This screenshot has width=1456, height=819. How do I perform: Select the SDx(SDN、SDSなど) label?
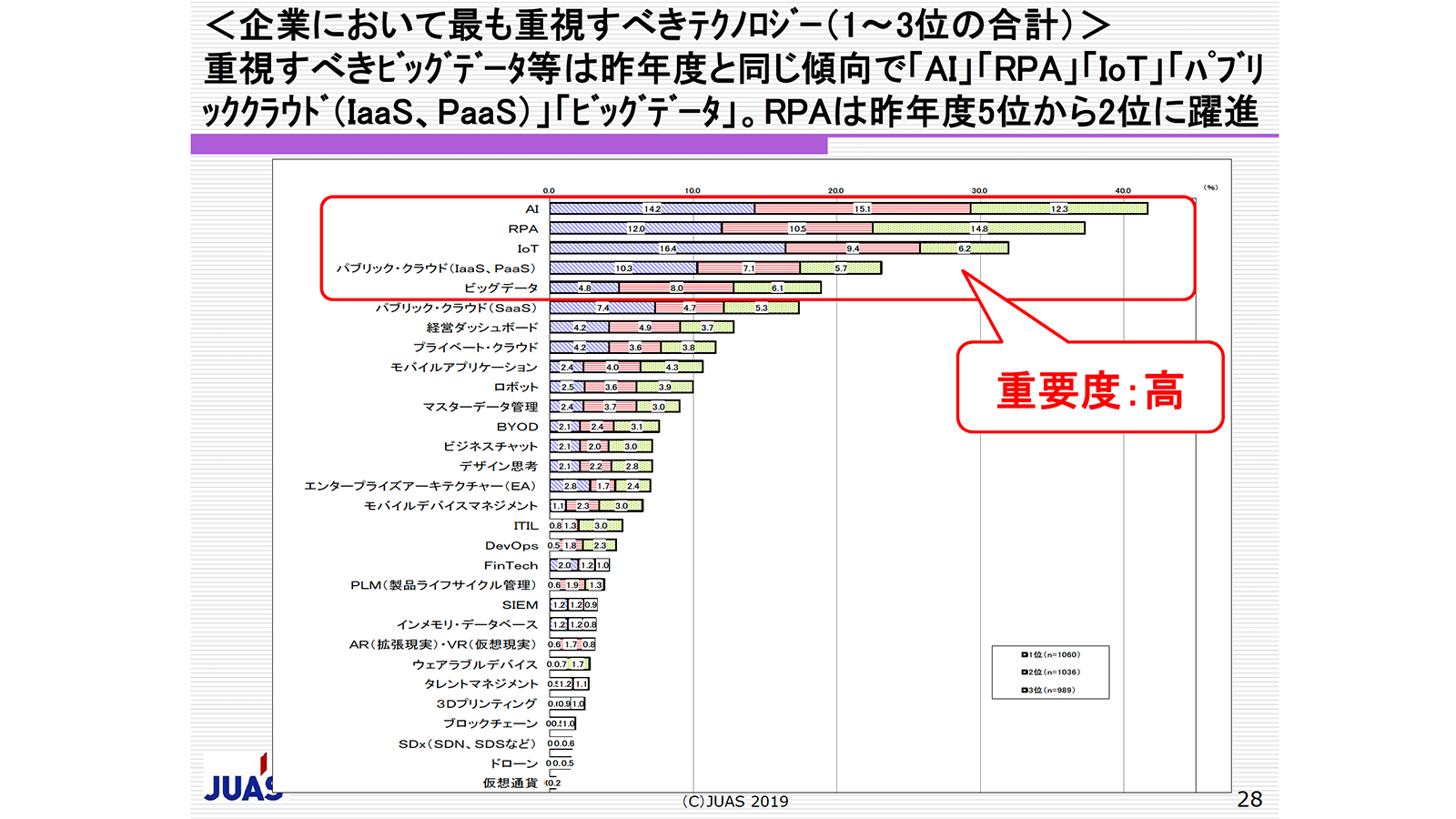pyautogui.click(x=469, y=743)
